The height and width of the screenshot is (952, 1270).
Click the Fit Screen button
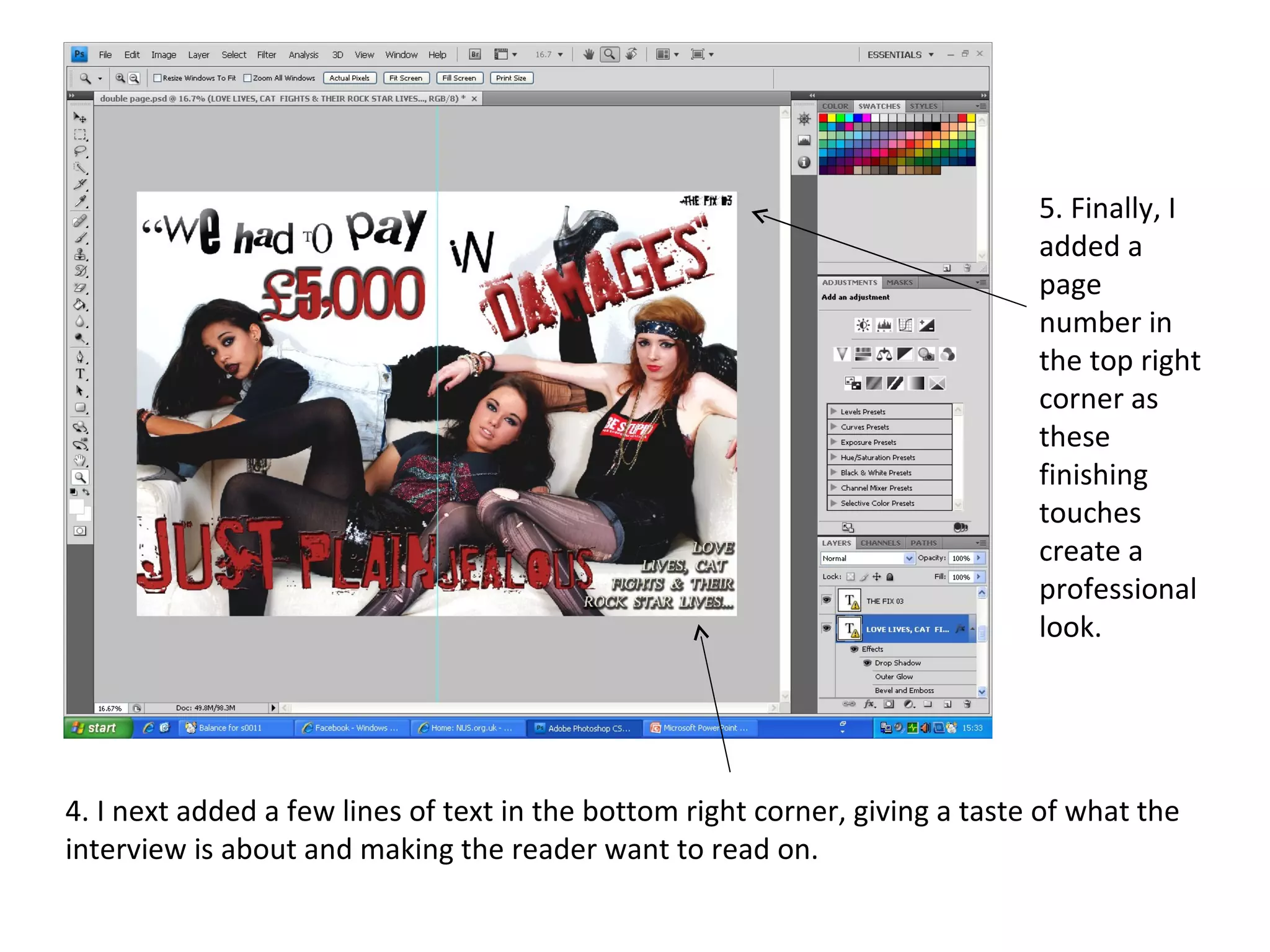406,78
